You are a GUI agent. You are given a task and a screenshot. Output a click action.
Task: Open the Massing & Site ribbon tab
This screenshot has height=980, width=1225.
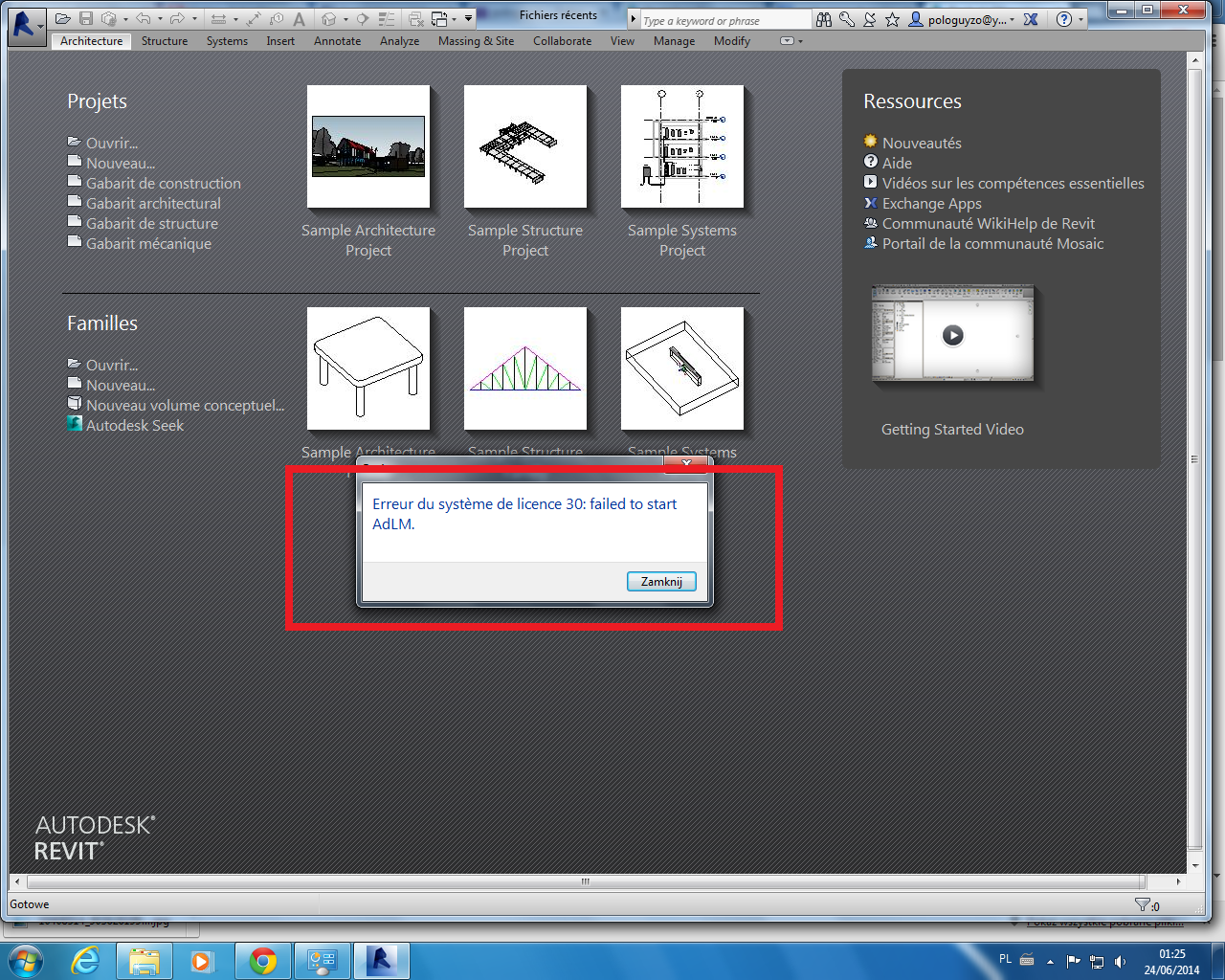coord(476,41)
